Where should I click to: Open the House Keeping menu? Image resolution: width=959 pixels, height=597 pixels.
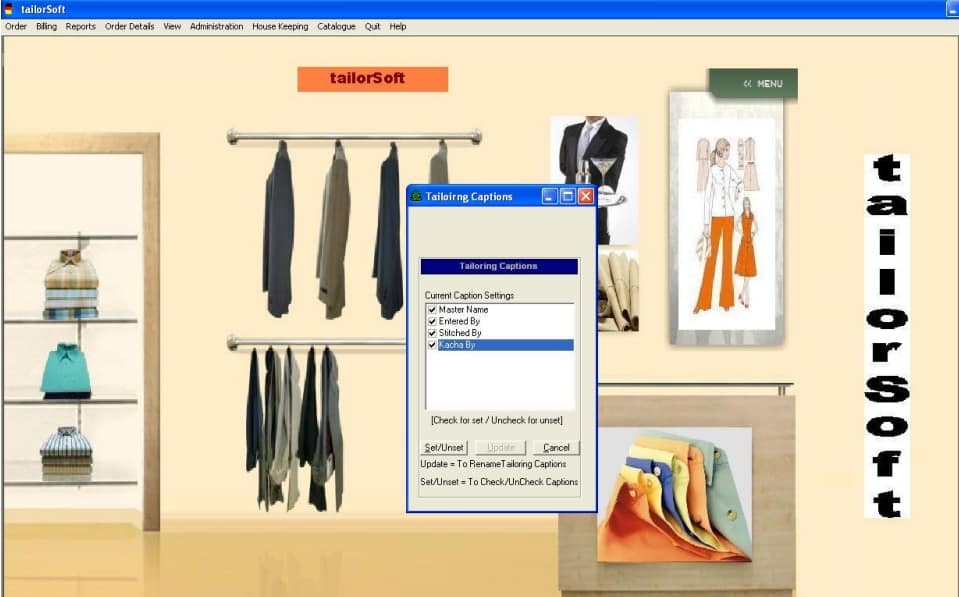point(279,27)
